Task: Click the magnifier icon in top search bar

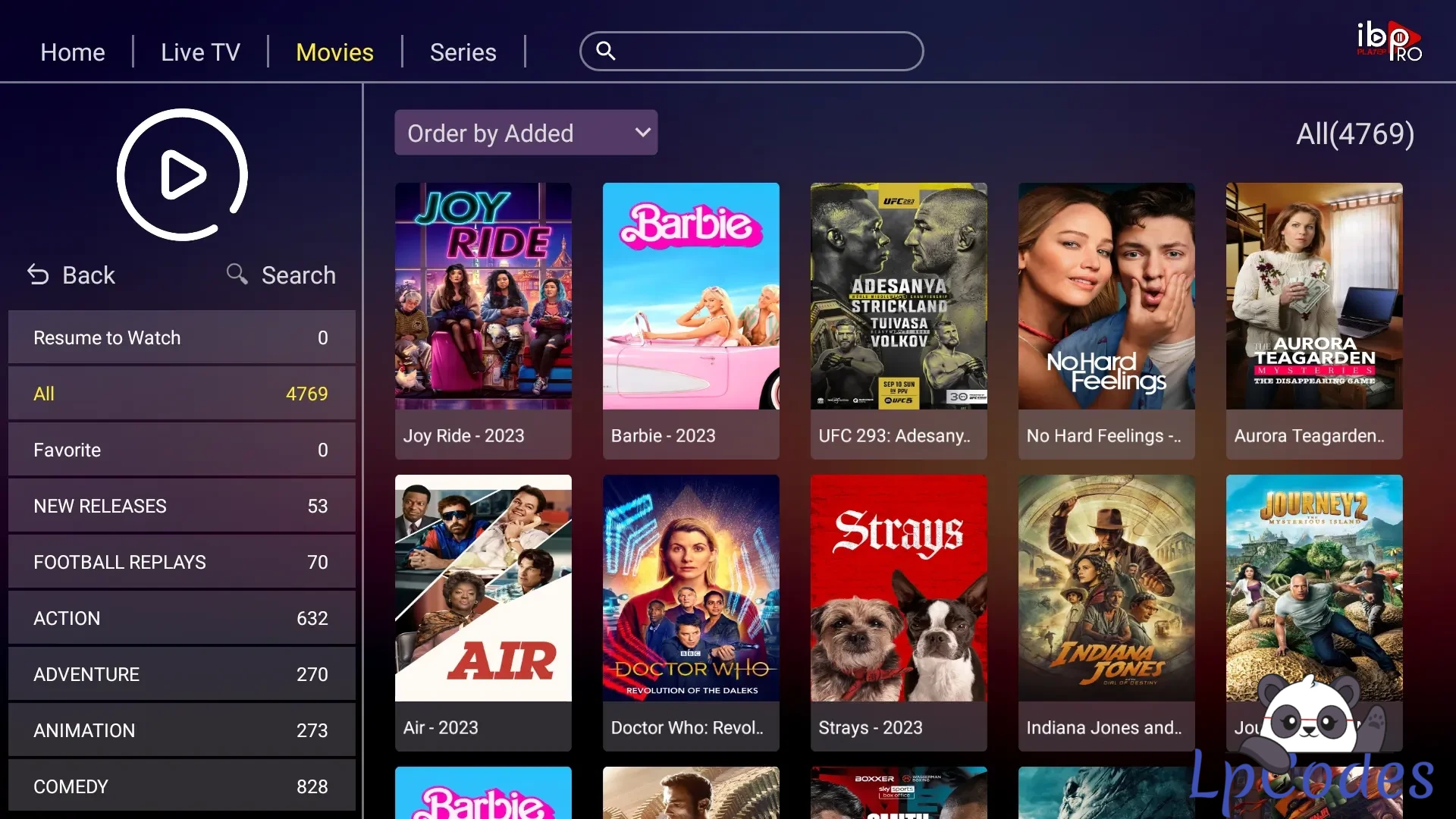Action: (605, 51)
